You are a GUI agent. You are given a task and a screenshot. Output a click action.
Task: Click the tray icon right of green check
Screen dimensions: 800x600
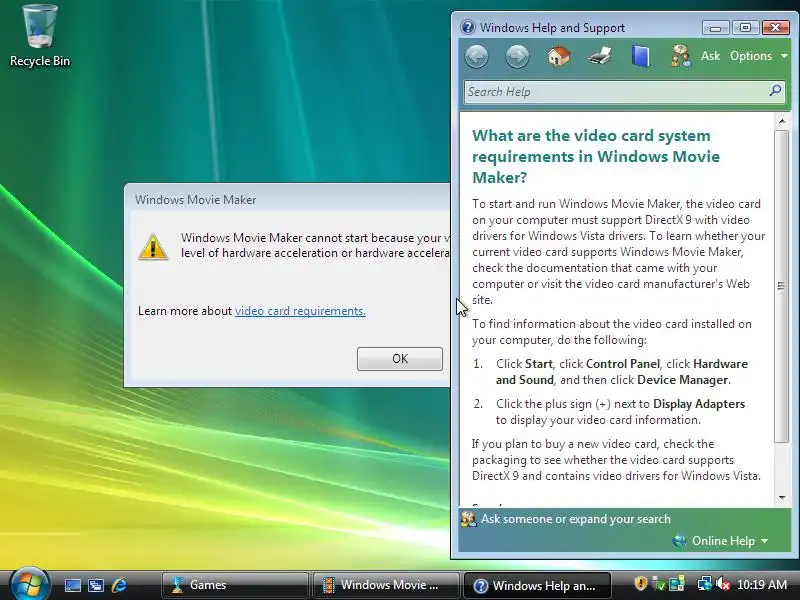click(x=677, y=584)
